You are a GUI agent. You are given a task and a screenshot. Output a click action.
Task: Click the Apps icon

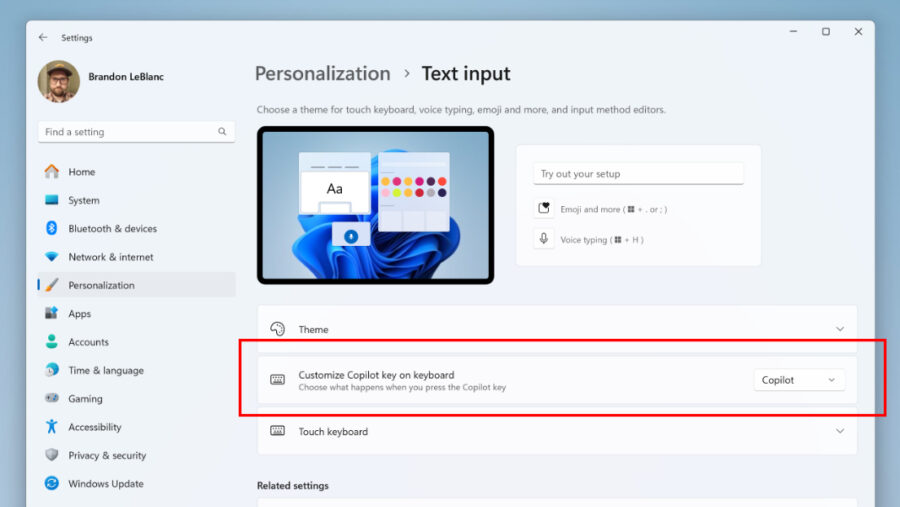point(52,313)
